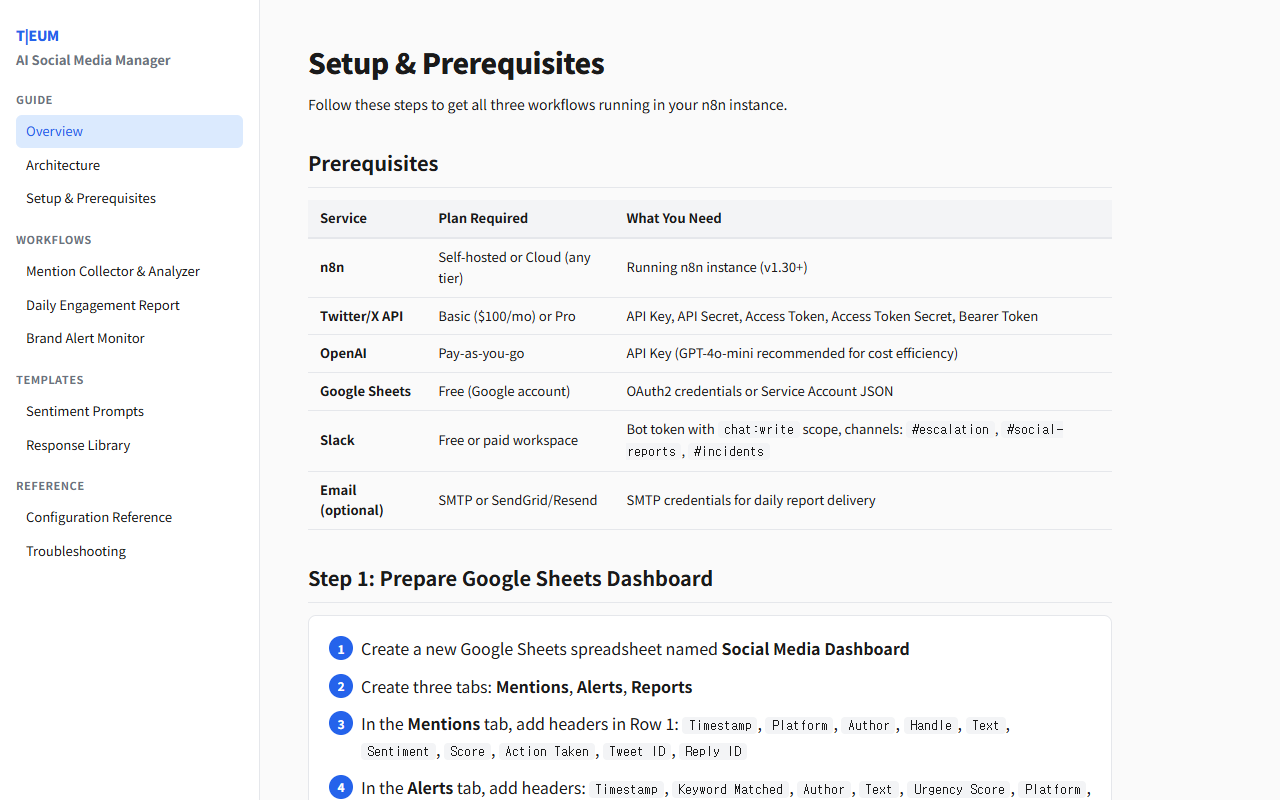Click the Prerequisites section heading

tap(373, 164)
